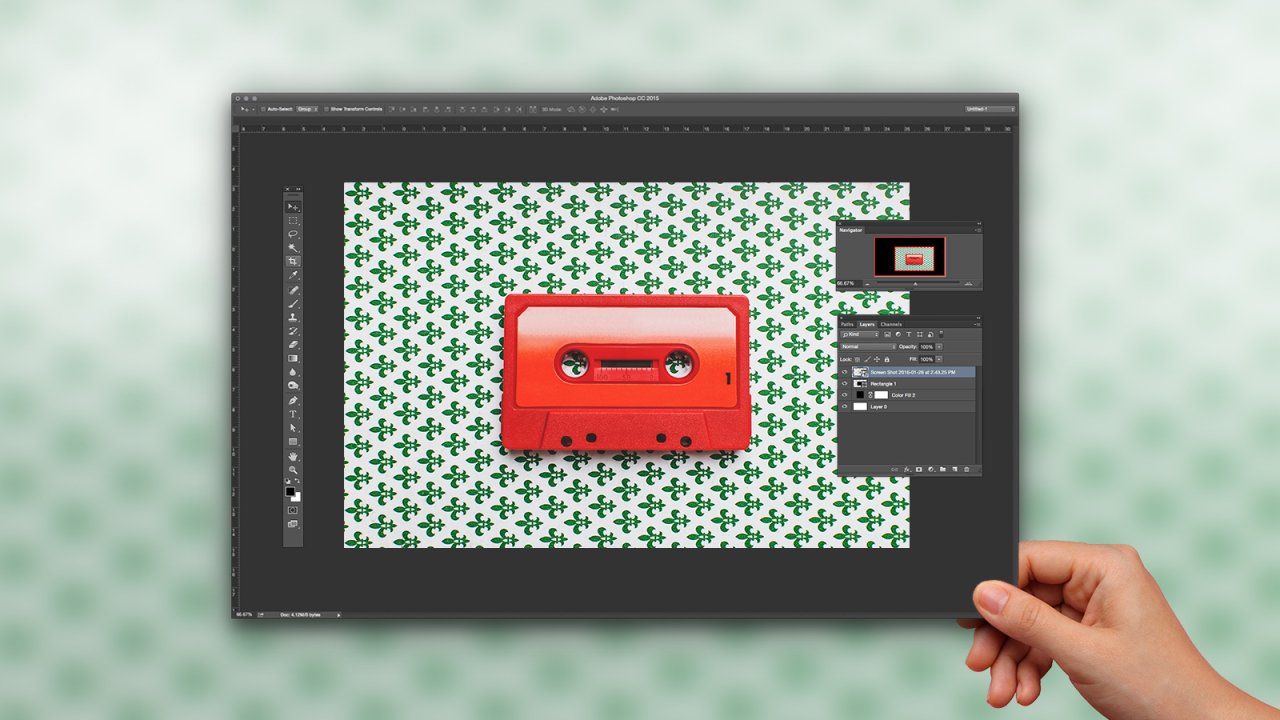Select the Crop tool
This screenshot has width=1280, height=720.
click(292, 261)
